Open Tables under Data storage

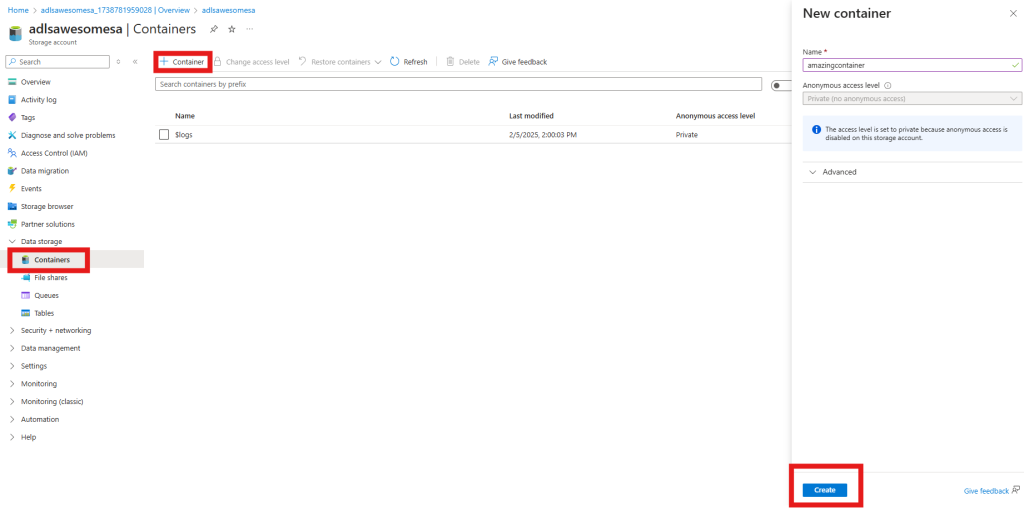tap(44, 313)
